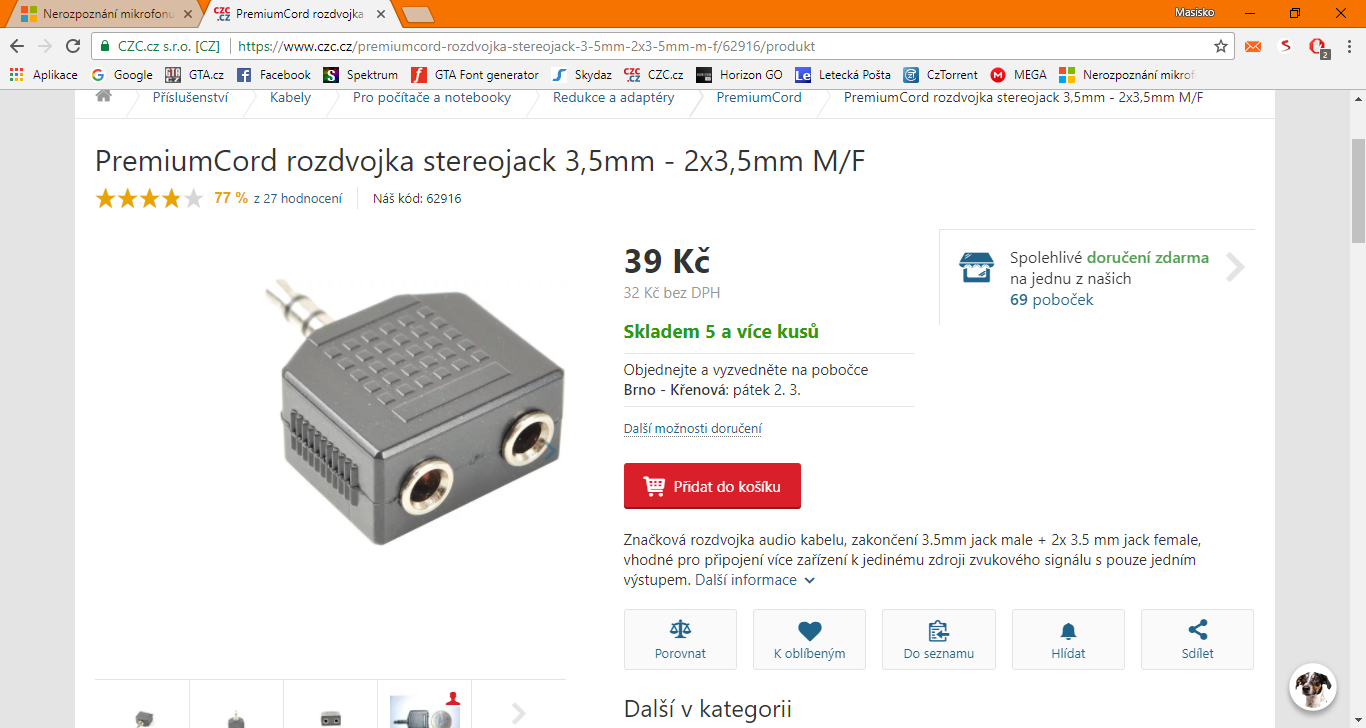Click the Do seznamu list icon
The width and height of the screenshot is (1366, 728).
coord(938,630)
